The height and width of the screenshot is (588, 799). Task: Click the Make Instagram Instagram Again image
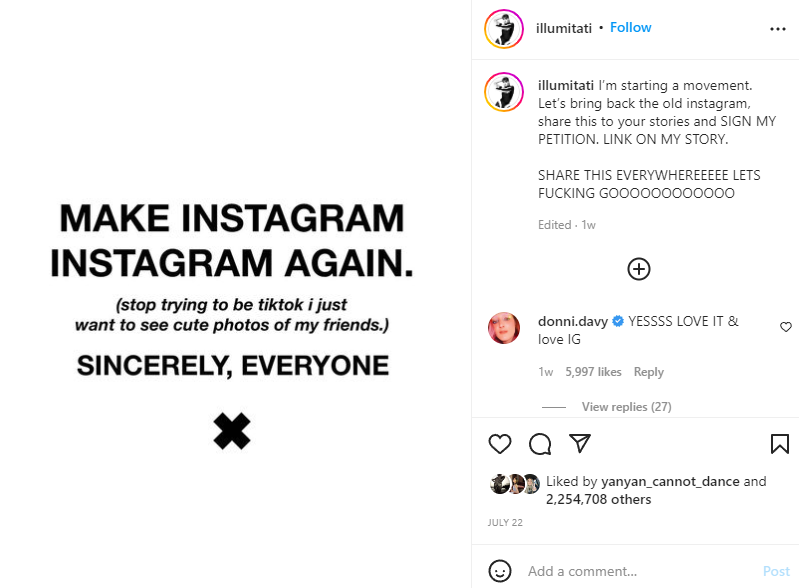click(235, 294)
